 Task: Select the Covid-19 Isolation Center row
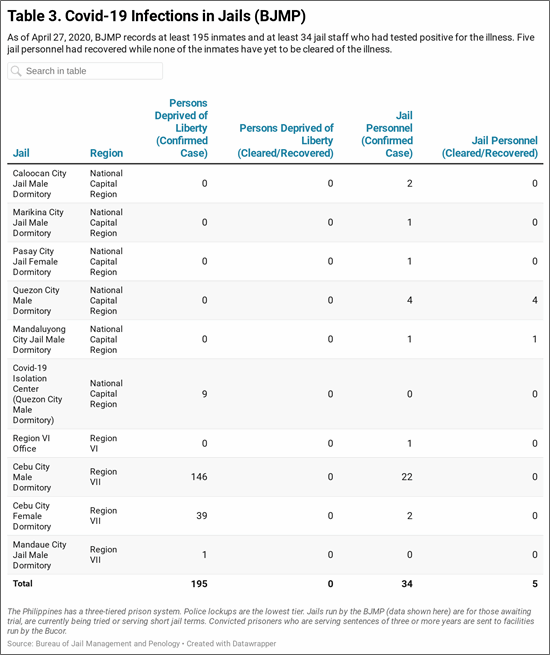click(x=275, y=394)
